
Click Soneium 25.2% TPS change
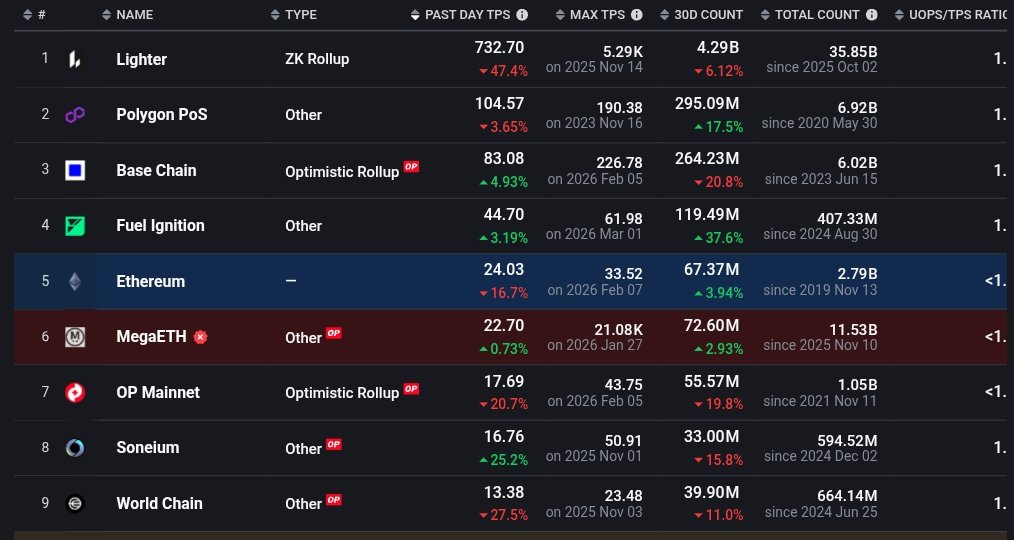pos(503,460)
